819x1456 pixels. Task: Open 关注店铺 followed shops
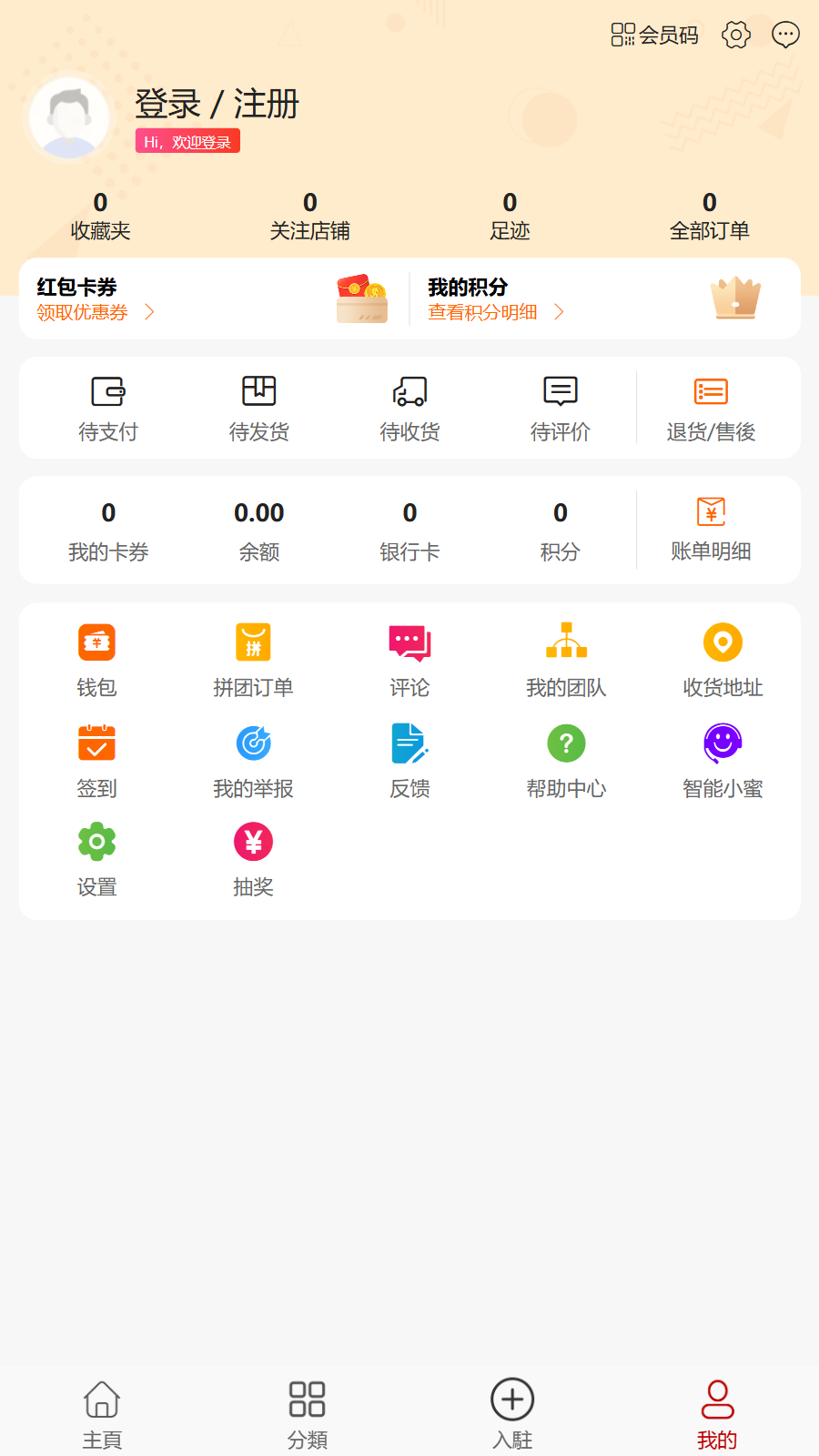310,217
